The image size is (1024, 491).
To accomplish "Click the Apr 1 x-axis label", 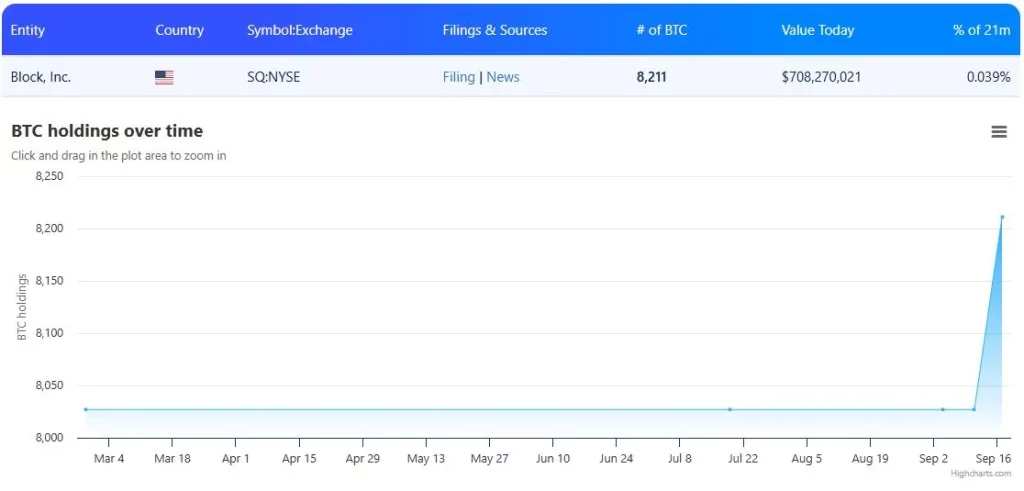I will pyautogui.click(x=236, y=458).
